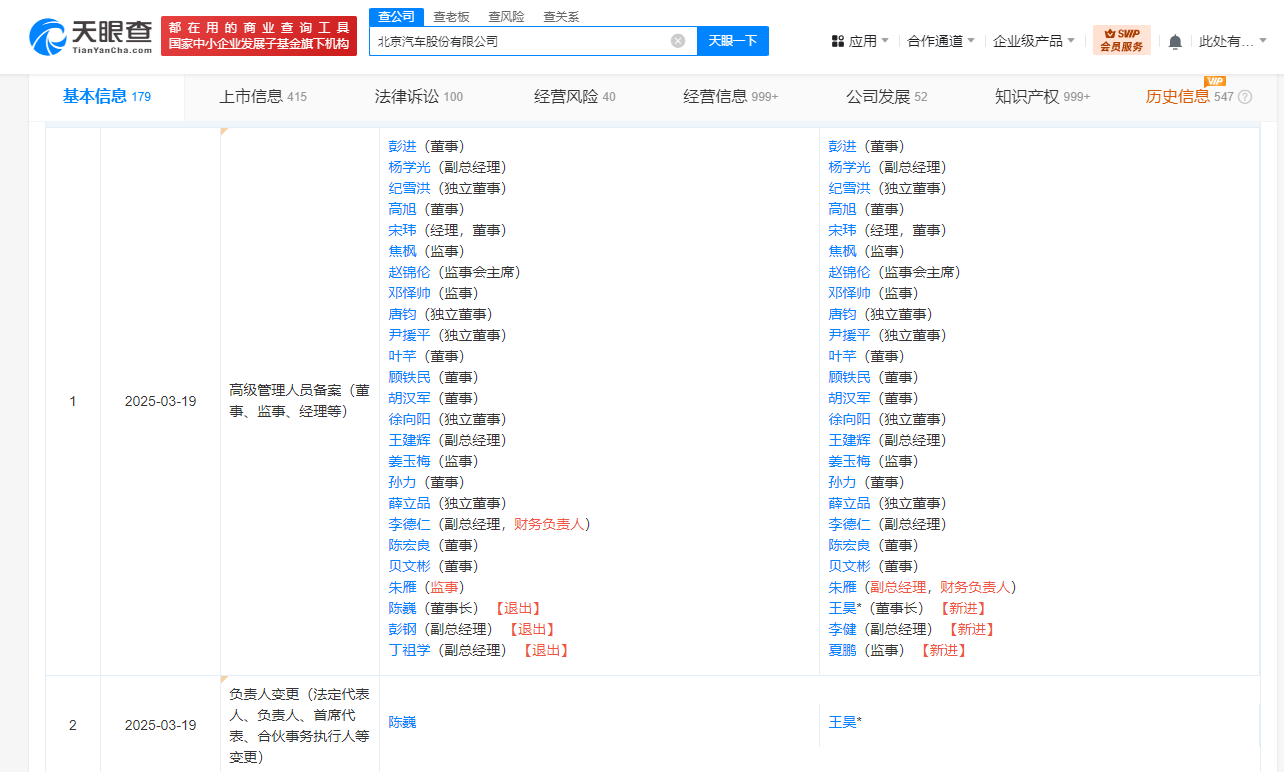Open the 应用 apps grid menu
Image resolution: width=1284 pixels, height=772 pixels.
pyautogui.click(x=860, y=41)
